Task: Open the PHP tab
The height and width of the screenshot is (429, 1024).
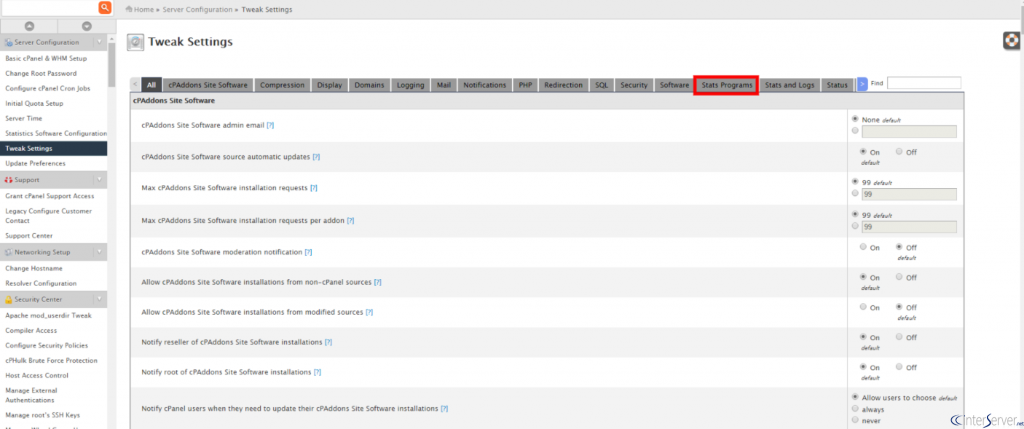Action: tap(525, 86)
